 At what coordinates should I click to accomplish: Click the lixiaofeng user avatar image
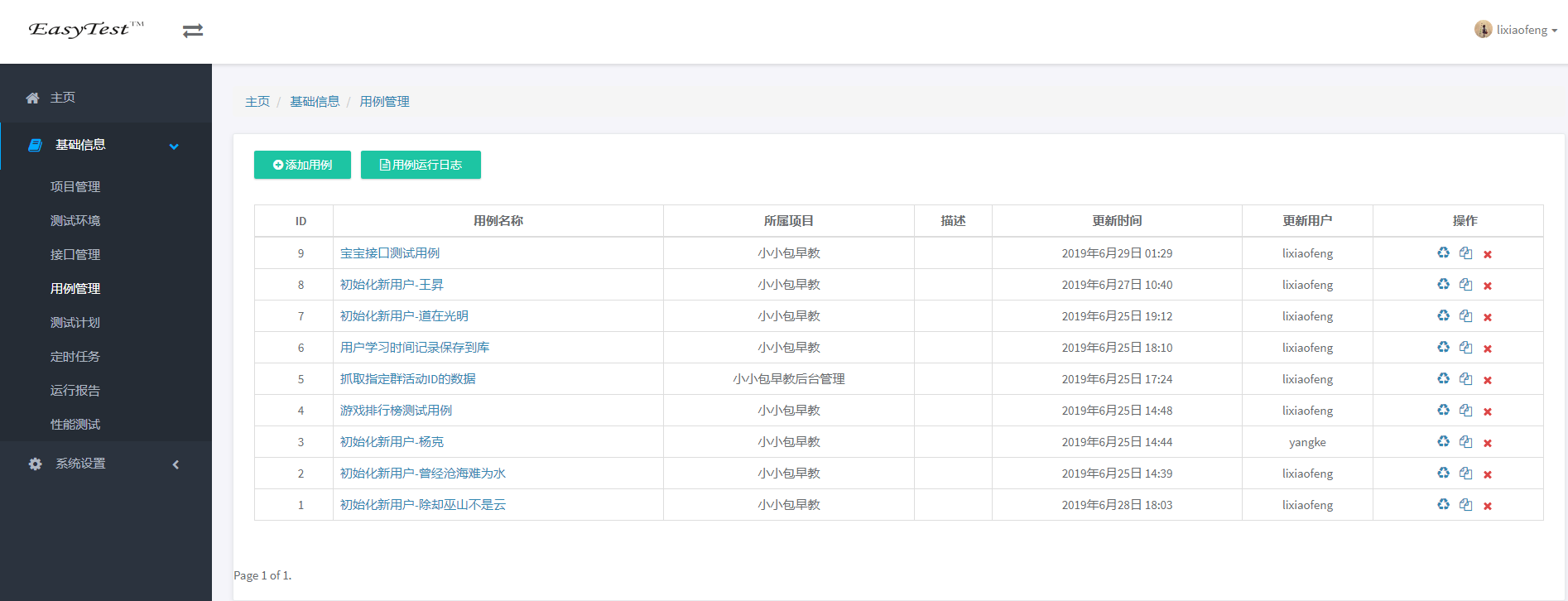click(1483, 29)
